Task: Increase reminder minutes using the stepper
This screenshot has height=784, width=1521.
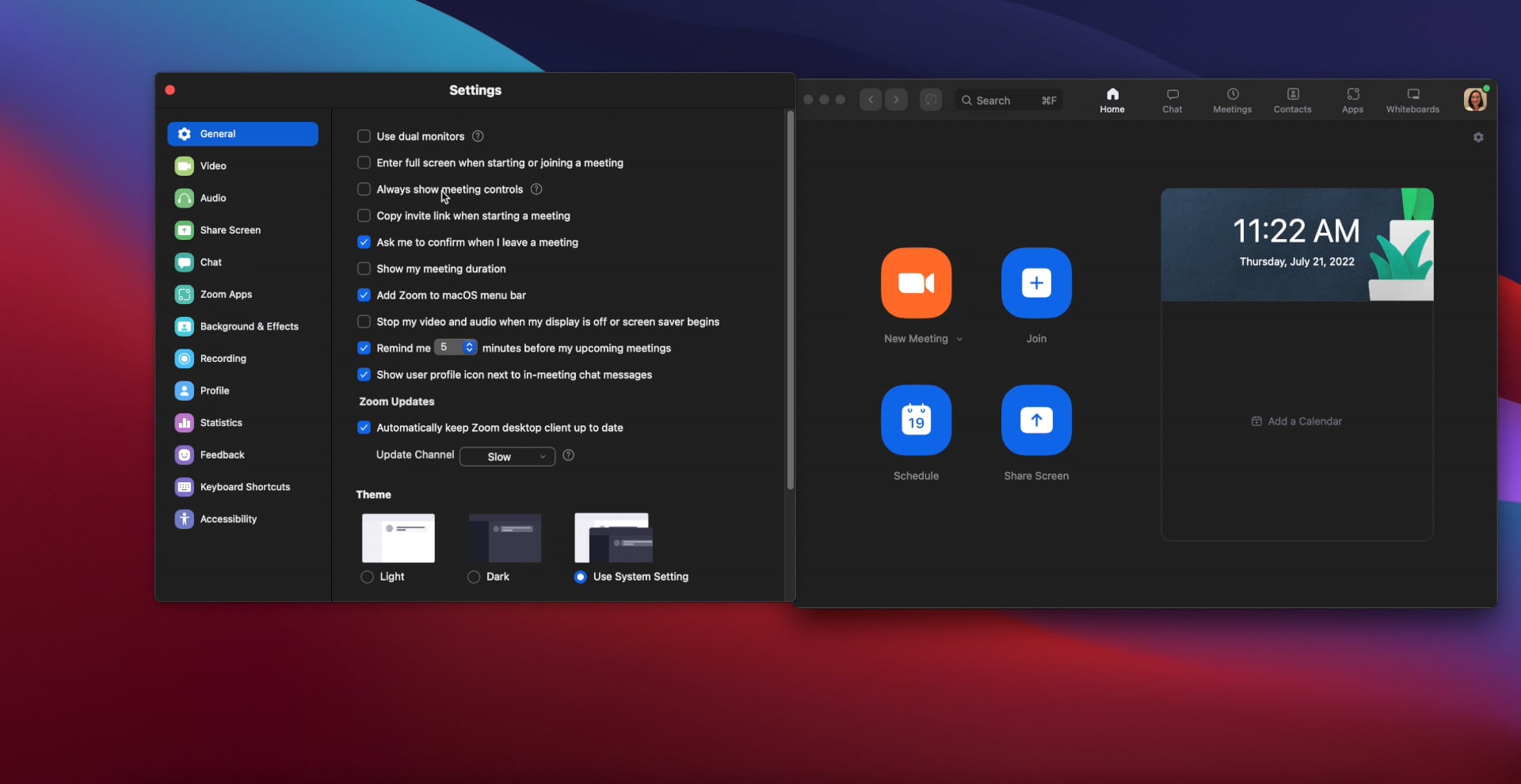Action: coord(469,344)
